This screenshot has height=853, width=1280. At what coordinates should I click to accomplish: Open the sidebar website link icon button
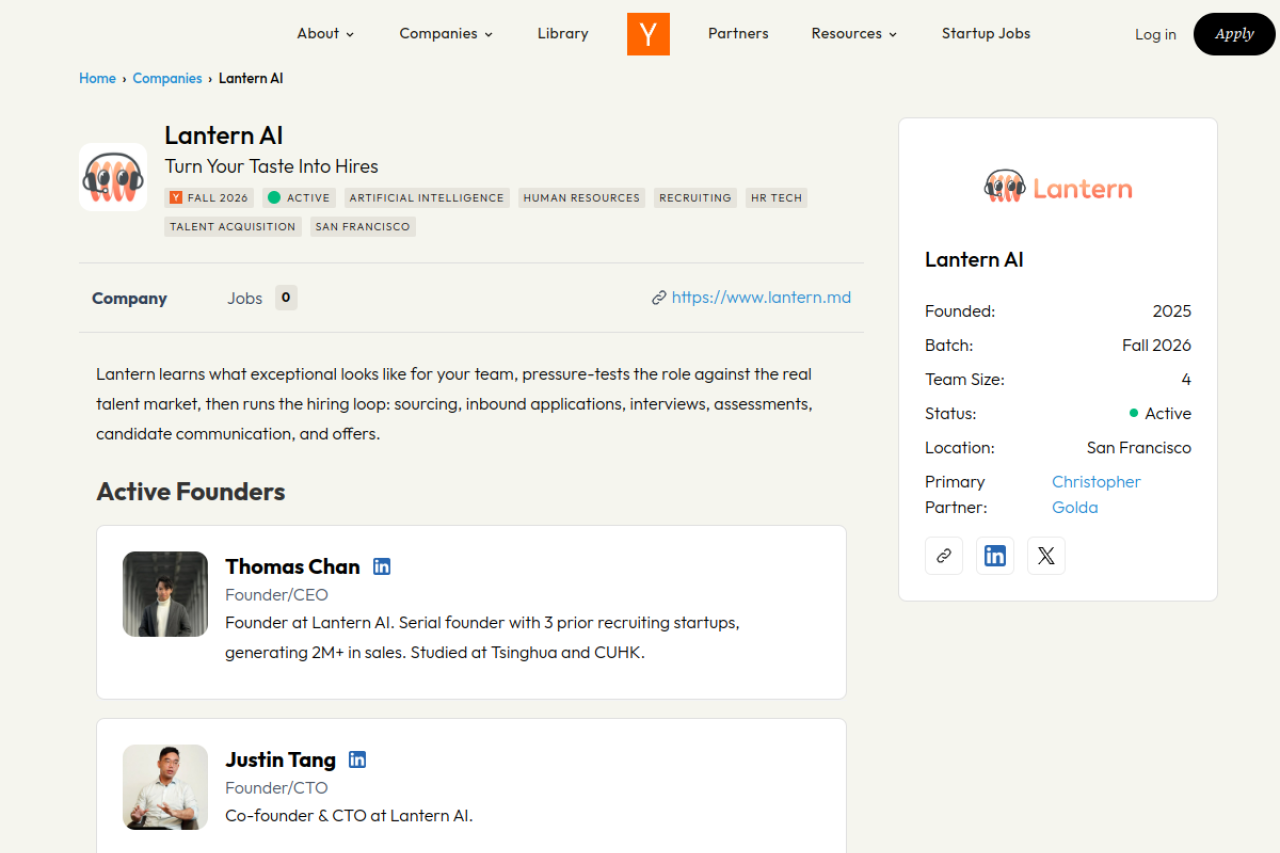pyautogui.click(x=944, y=556)
